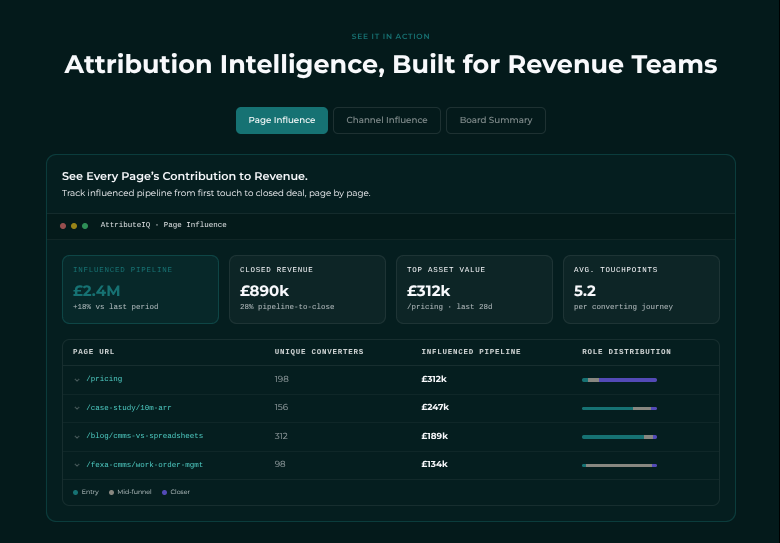Click the SEE IT IN ACTION label
The image size is (780, 543).
point(390,36)
